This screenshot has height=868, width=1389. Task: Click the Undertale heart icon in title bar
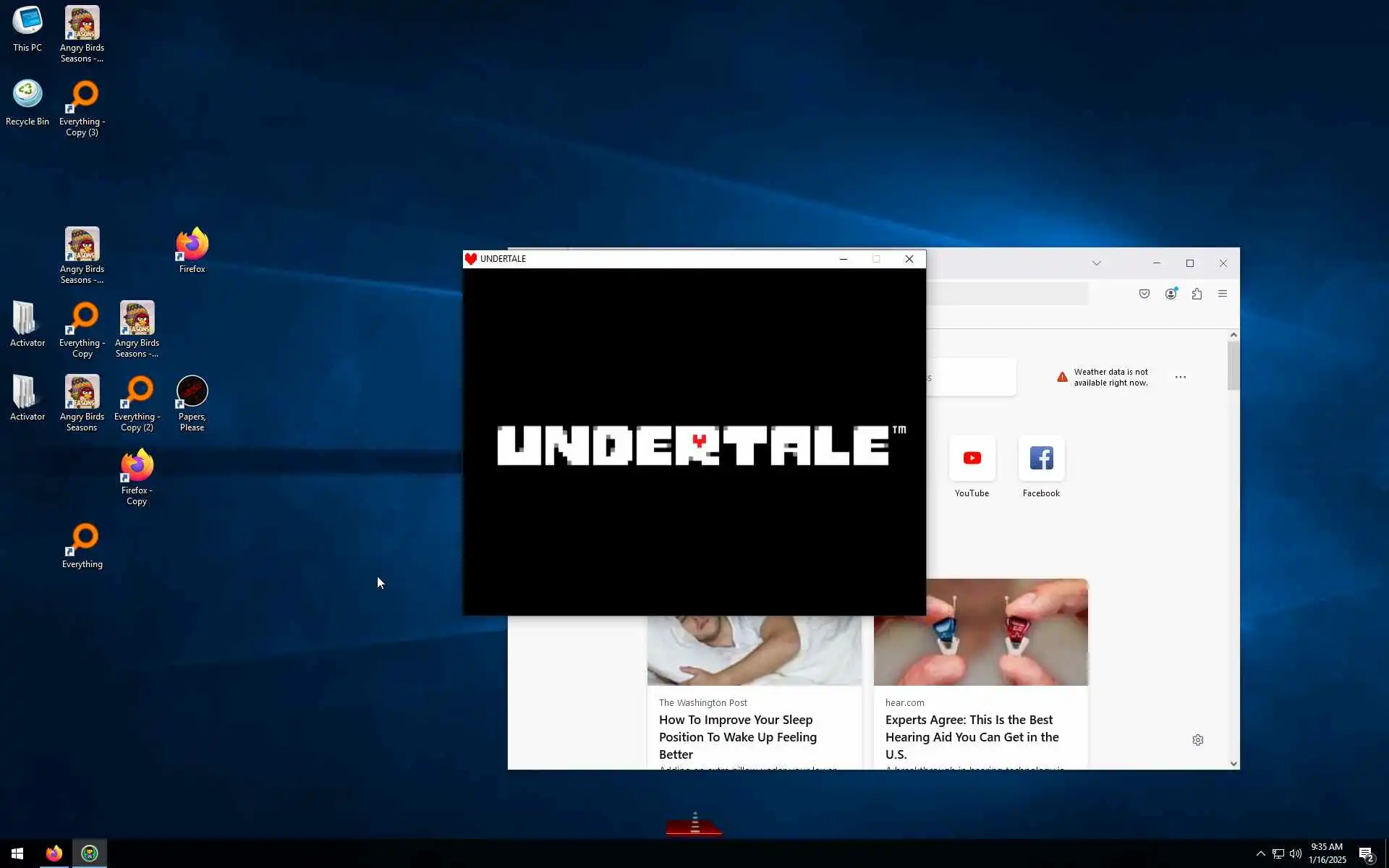pyautogui.click(x=471, y=259)
